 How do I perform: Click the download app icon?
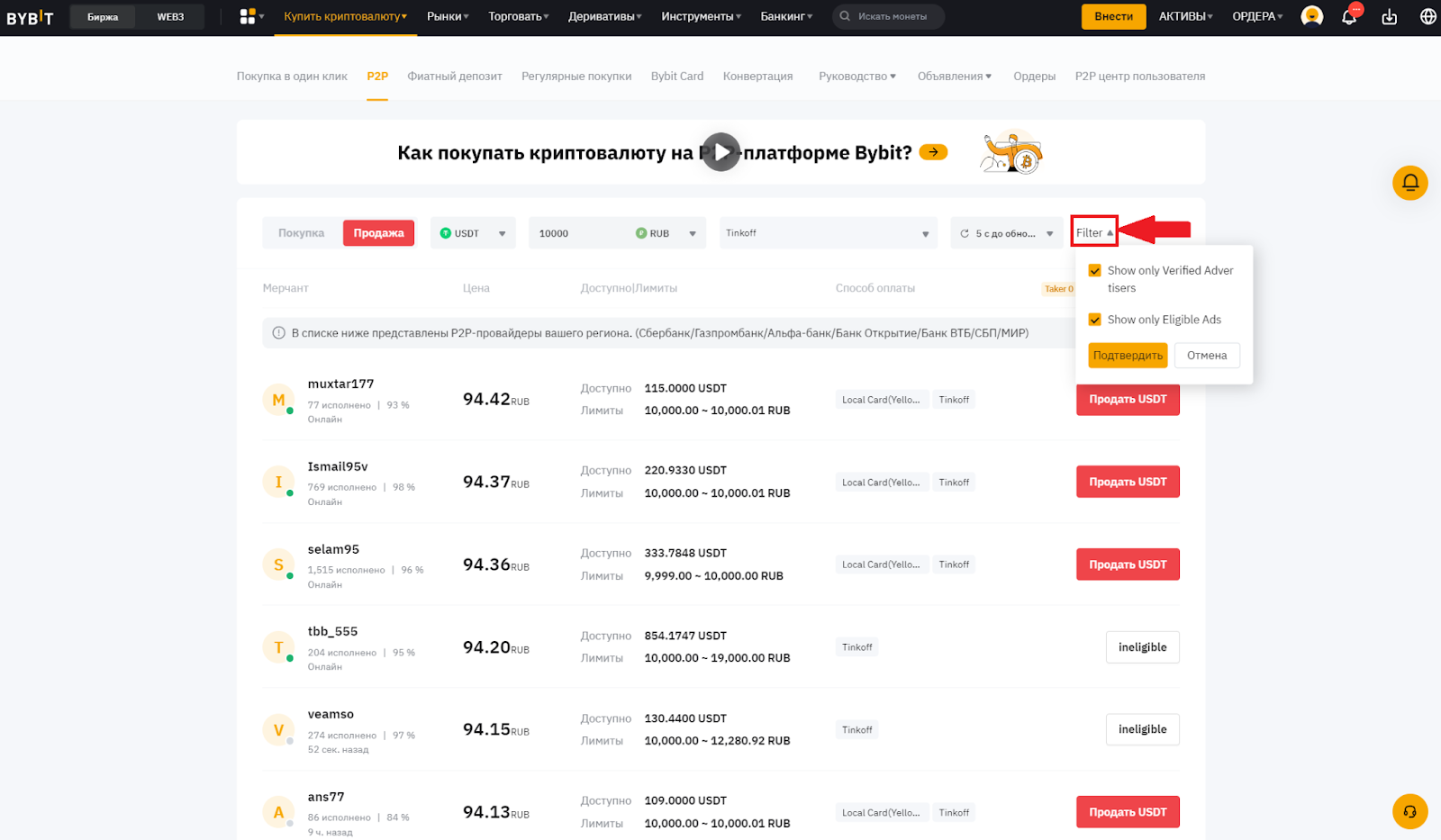[1390, 17]
